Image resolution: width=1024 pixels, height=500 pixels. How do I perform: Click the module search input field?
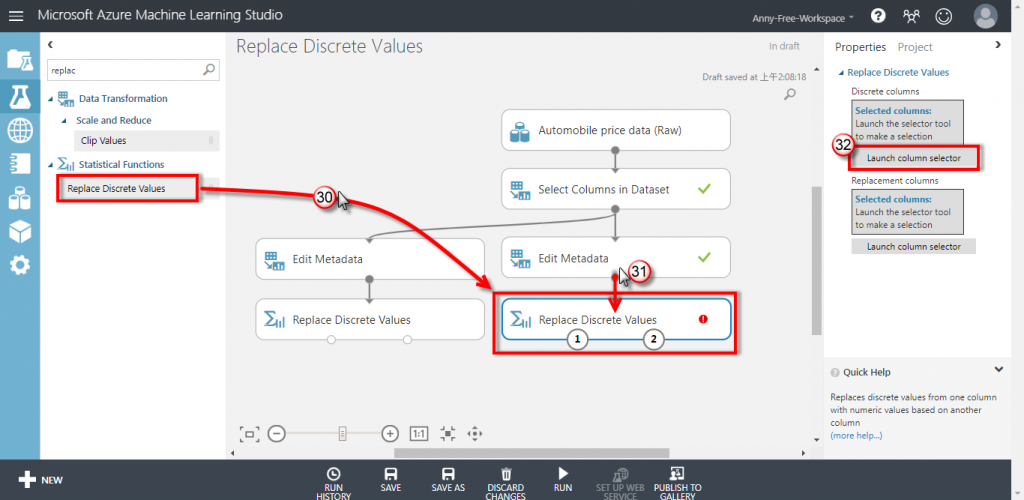125,70
